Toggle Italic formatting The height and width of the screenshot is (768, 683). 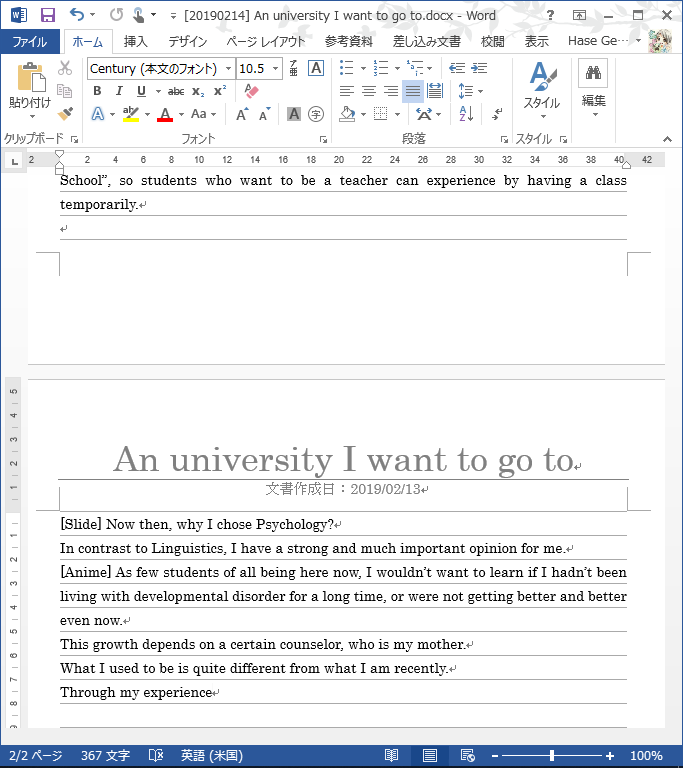(x=119, y=91)
